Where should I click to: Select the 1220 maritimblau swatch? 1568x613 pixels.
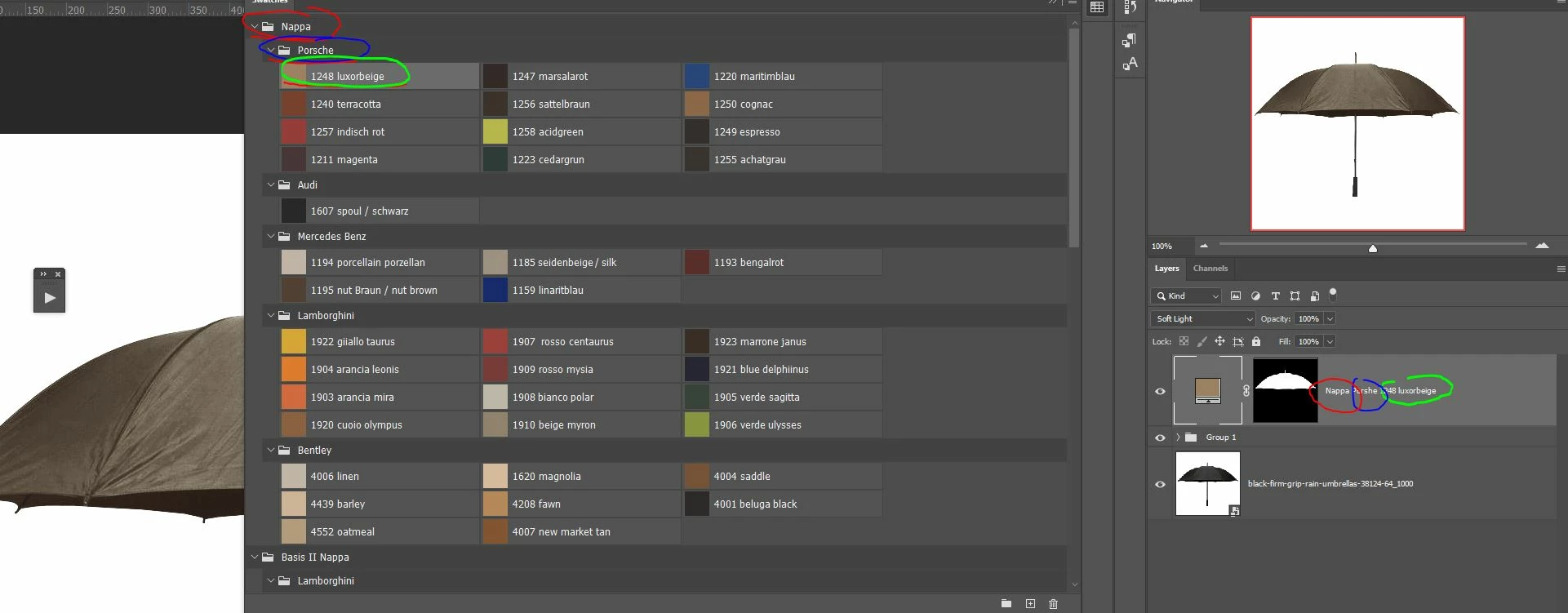(x=784, y=76)
